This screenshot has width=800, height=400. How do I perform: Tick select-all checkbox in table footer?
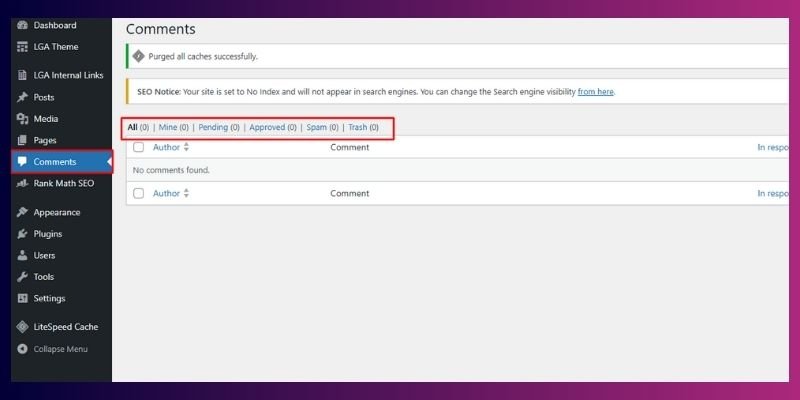point(138,193)
